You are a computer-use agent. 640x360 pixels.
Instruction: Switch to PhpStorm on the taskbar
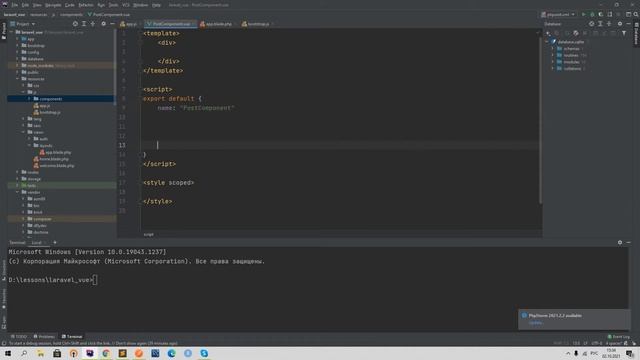[x=90, y=353]
